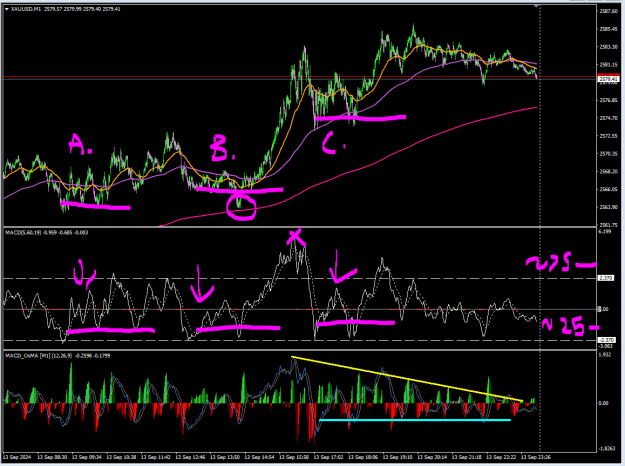This screenshot has height=466, width=625.
Task: Click the OsMA scale minimum -1.8263
Action: pyautogui.click(x=607, y=449)
